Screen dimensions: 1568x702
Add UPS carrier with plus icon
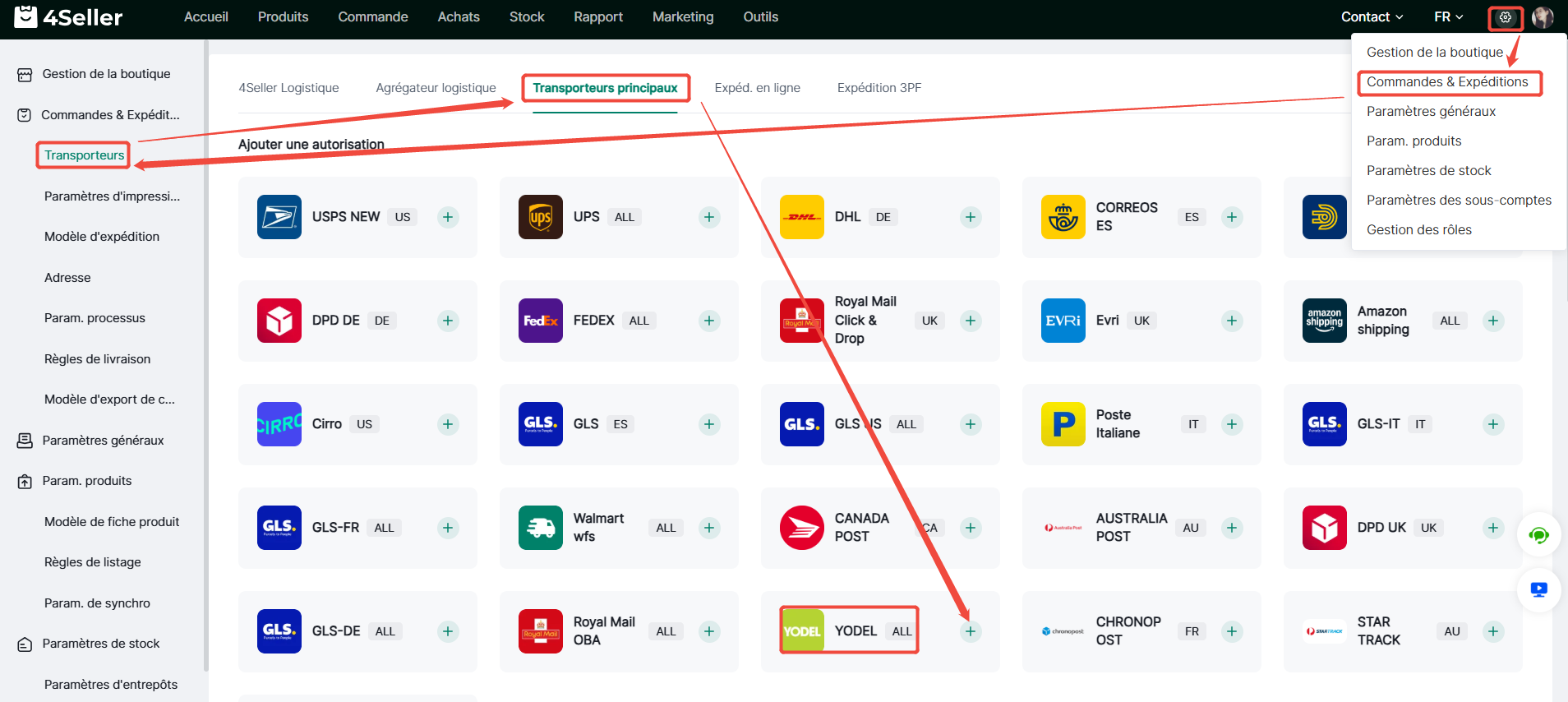coord(709,217)
